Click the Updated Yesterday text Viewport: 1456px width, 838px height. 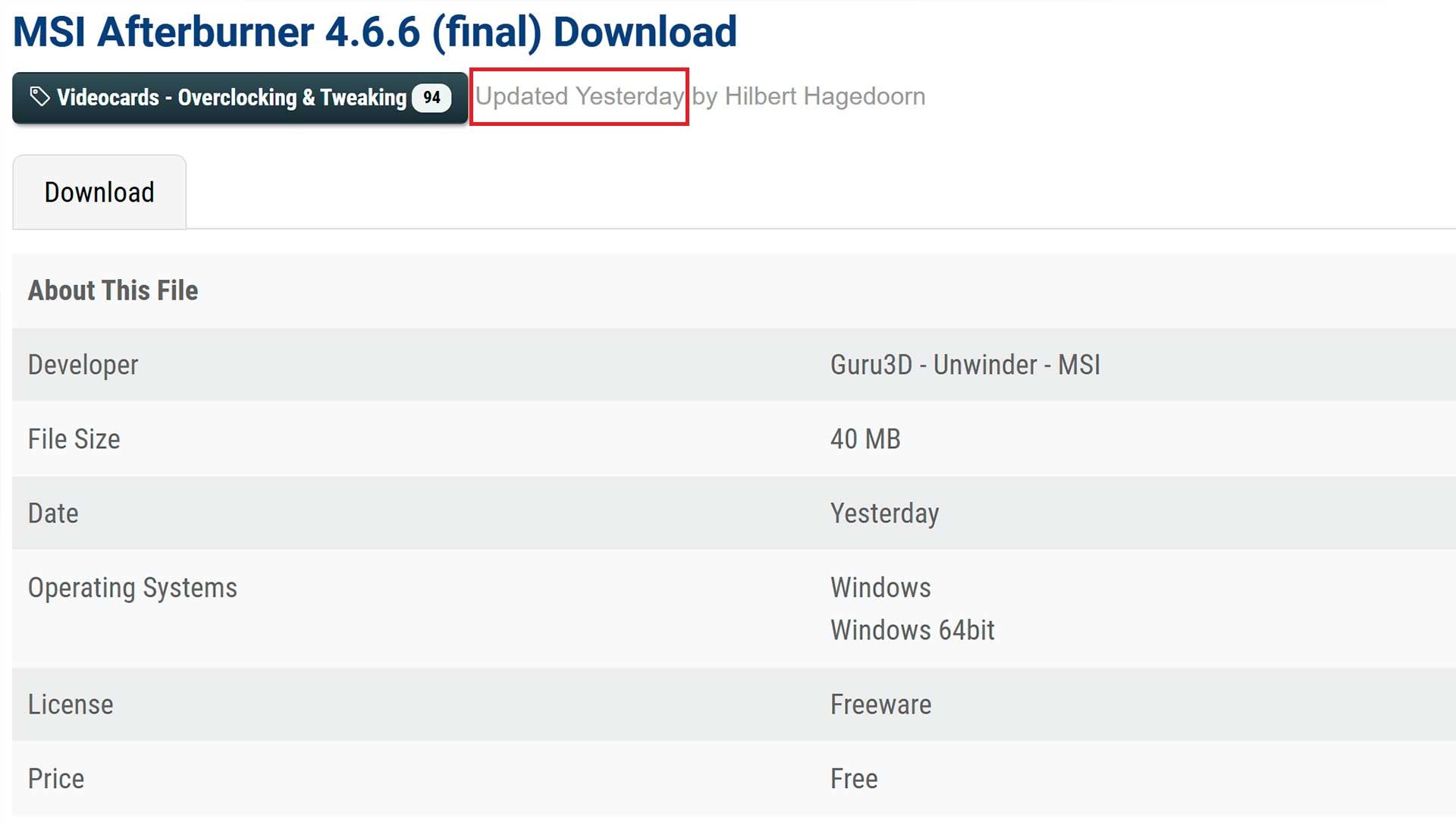coord(579,96)
